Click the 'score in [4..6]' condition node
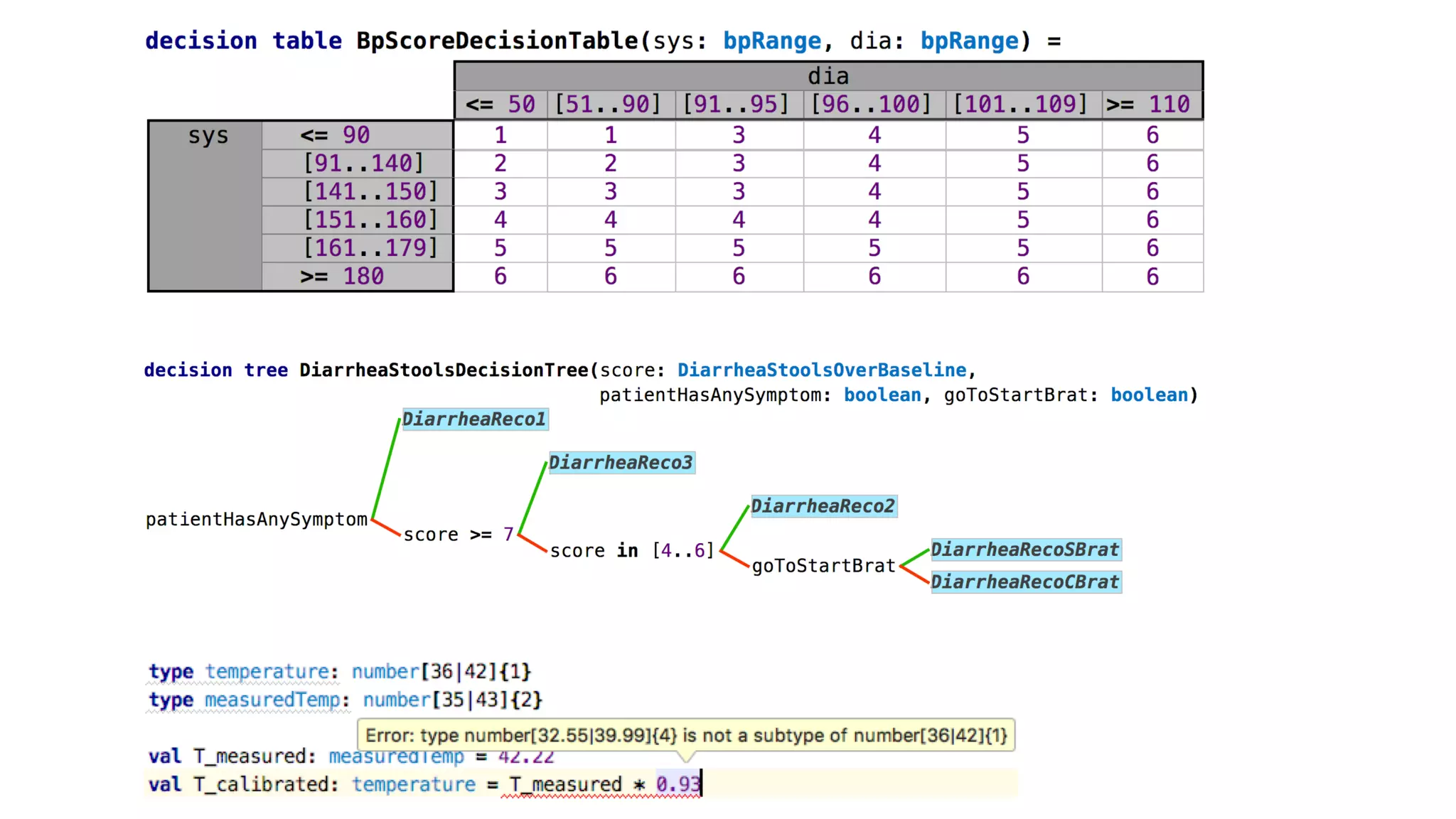This screenshot has width=1456, height=819. tap(632, 551)
